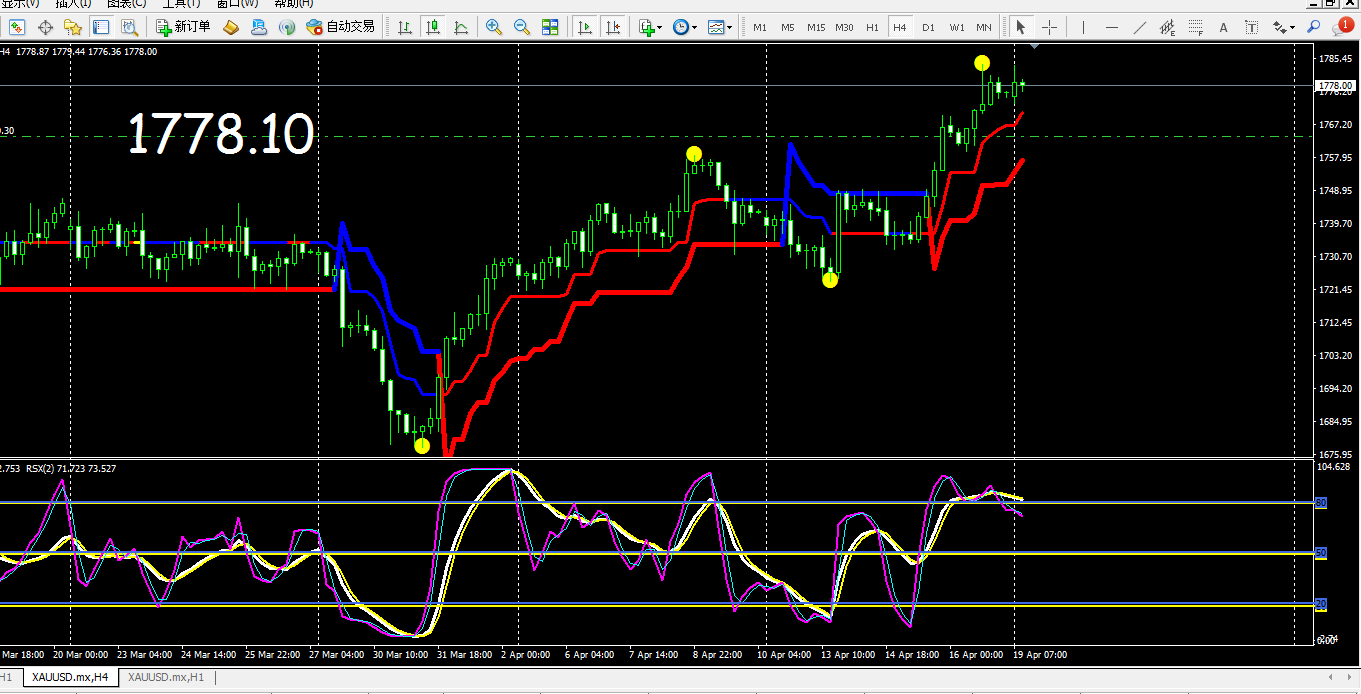
Task: Zoom out of the chart
Action: pyautogui.click(x=522, y=27)
